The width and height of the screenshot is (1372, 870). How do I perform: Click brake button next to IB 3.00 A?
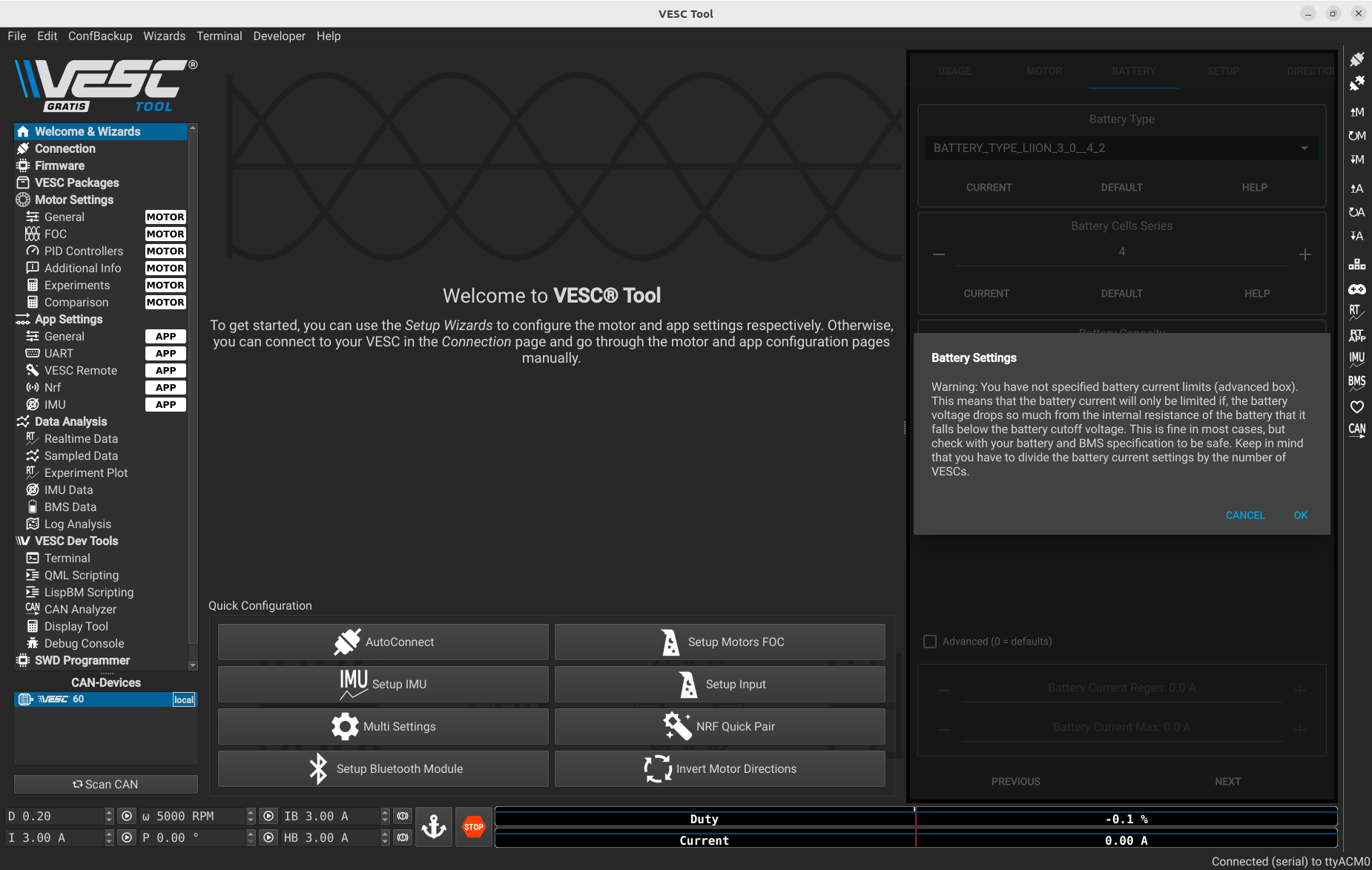403,816
